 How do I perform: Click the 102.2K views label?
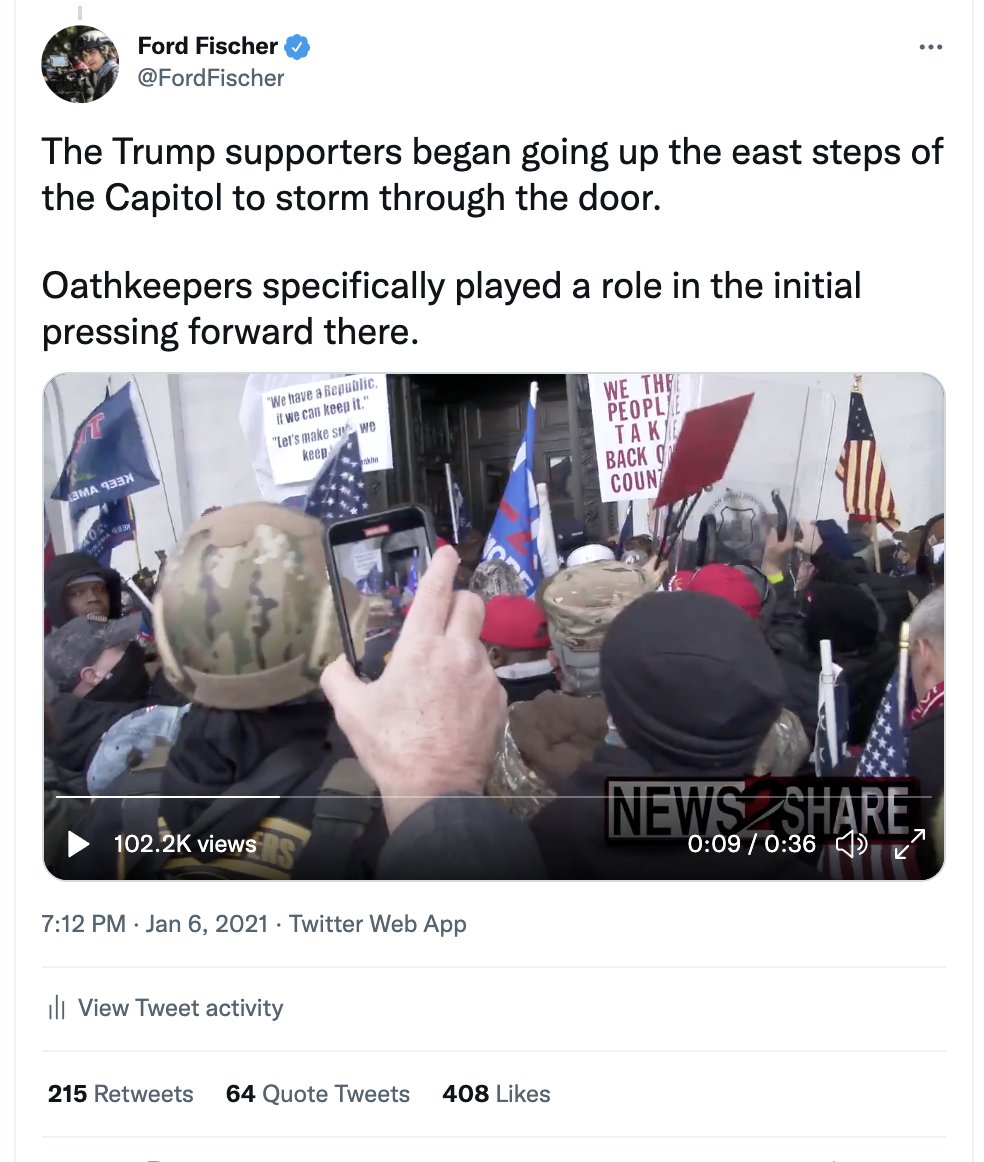coord(185,843)
